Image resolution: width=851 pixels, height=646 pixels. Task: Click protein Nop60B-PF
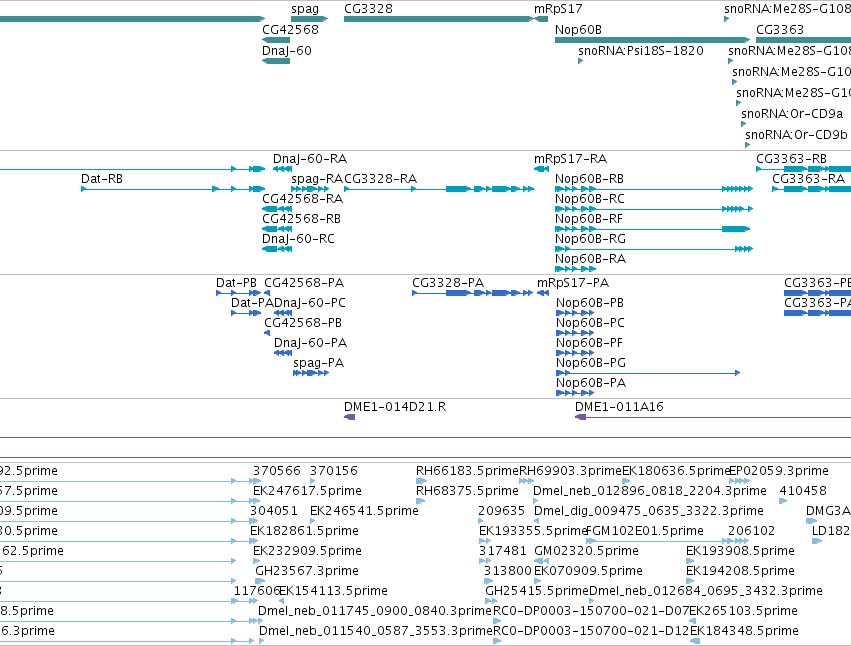(589, 343)
